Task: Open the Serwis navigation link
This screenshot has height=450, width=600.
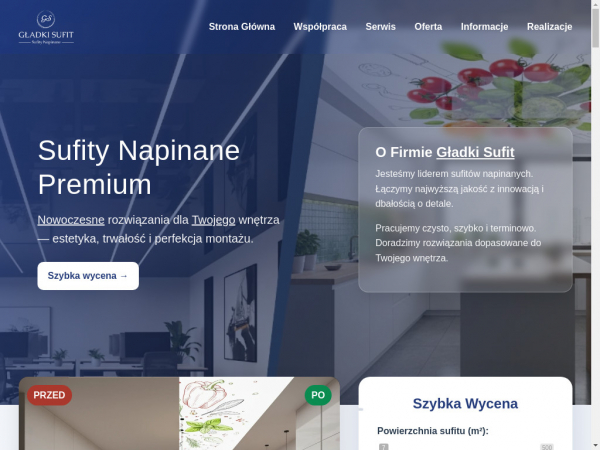Action: tap(380, 27)
